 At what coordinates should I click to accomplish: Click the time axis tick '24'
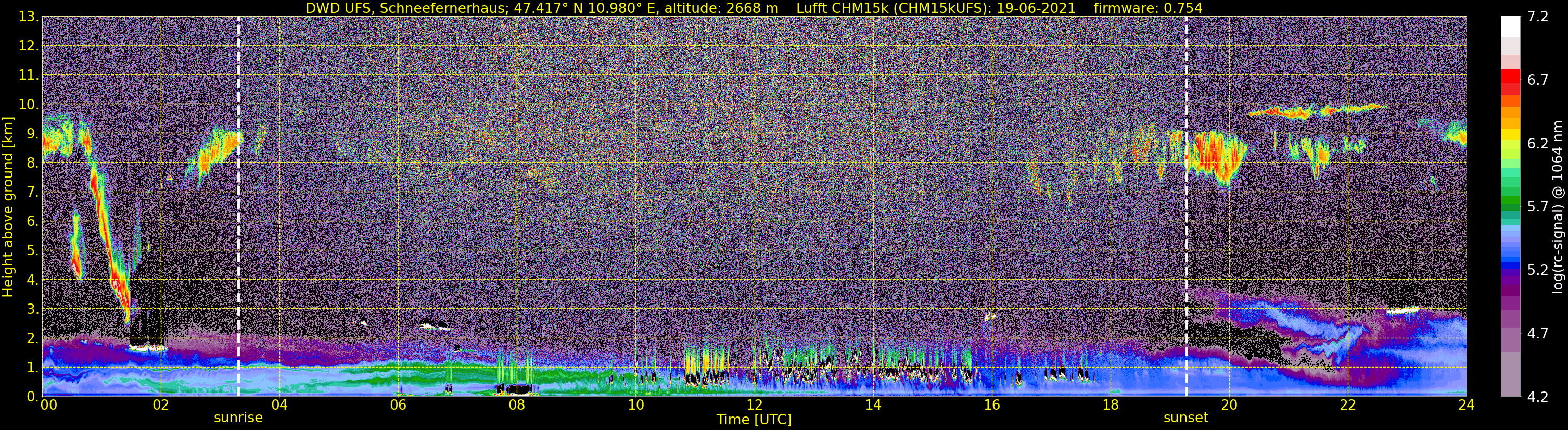(1467, 406)
